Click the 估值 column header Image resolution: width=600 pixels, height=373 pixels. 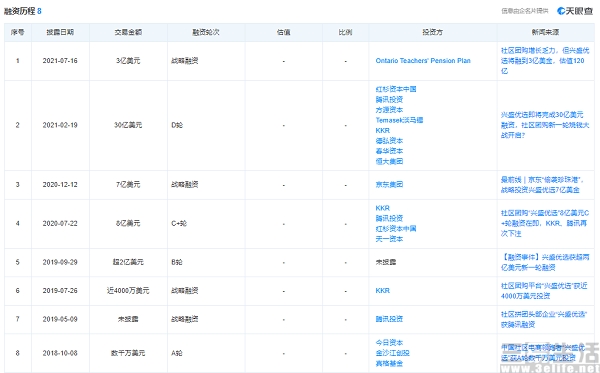(x=284, y=32)
